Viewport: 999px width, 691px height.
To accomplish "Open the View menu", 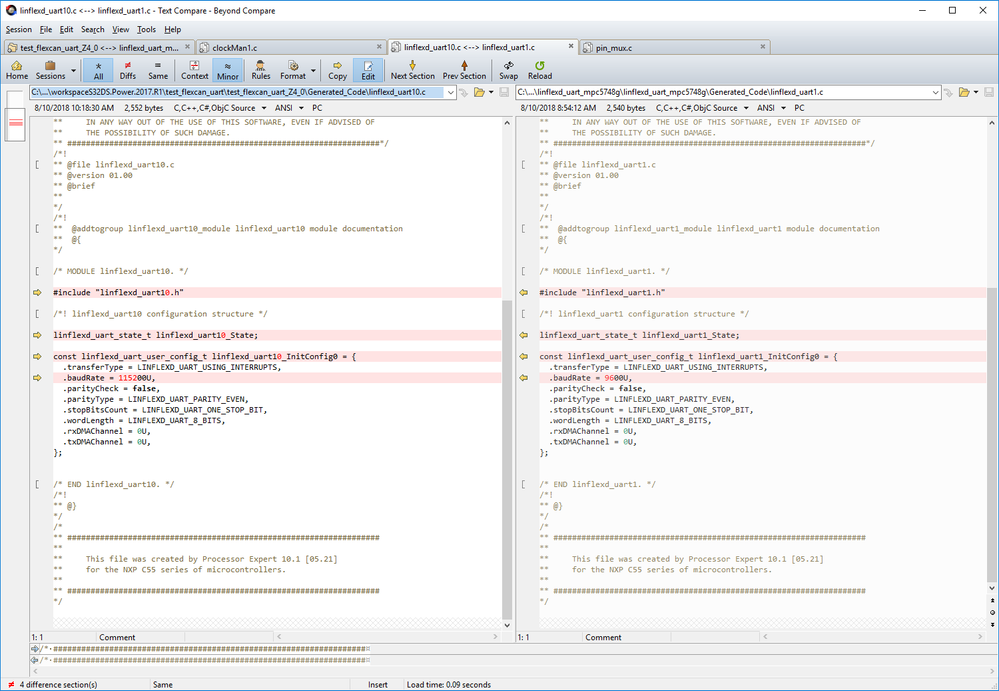I will point(120,29).
